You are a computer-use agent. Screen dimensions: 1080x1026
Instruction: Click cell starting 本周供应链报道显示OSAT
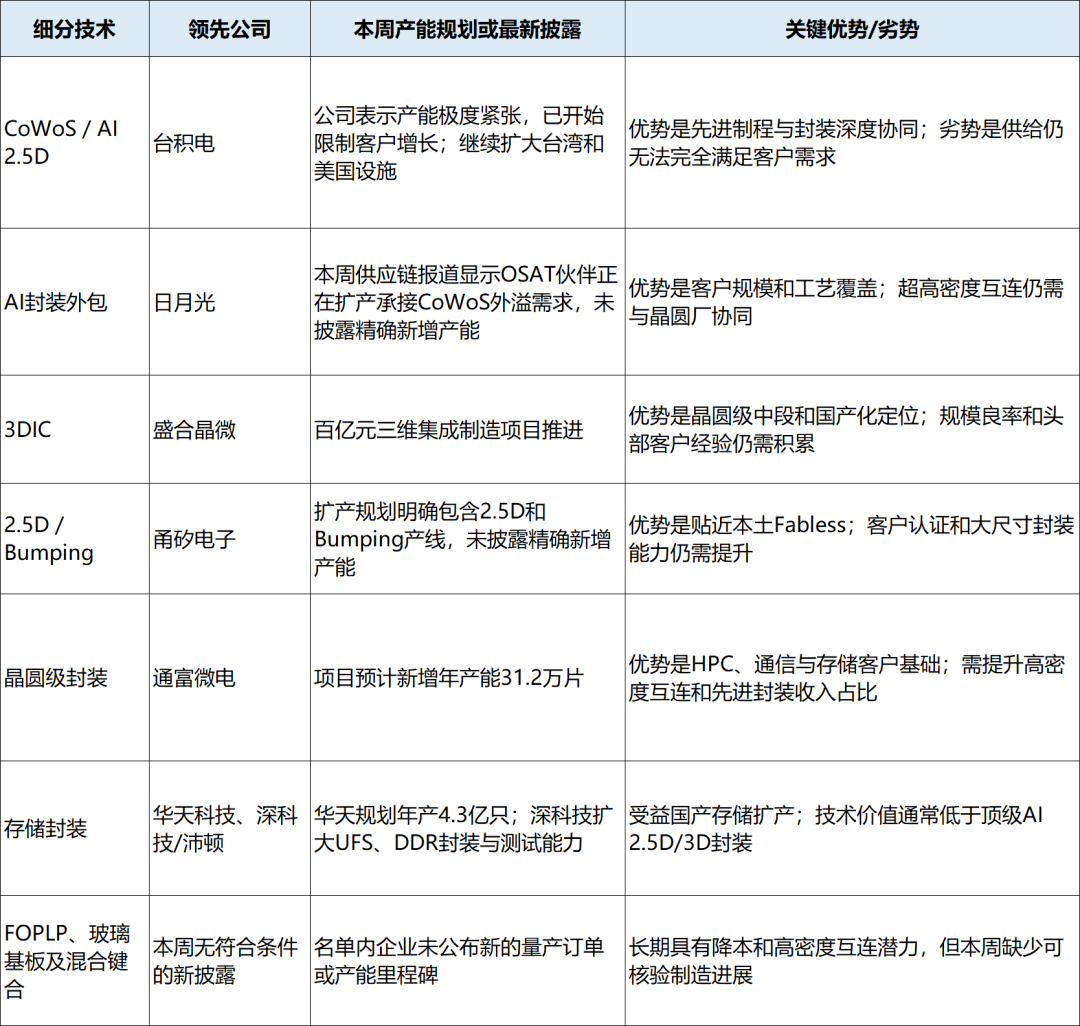coord(468,302)
